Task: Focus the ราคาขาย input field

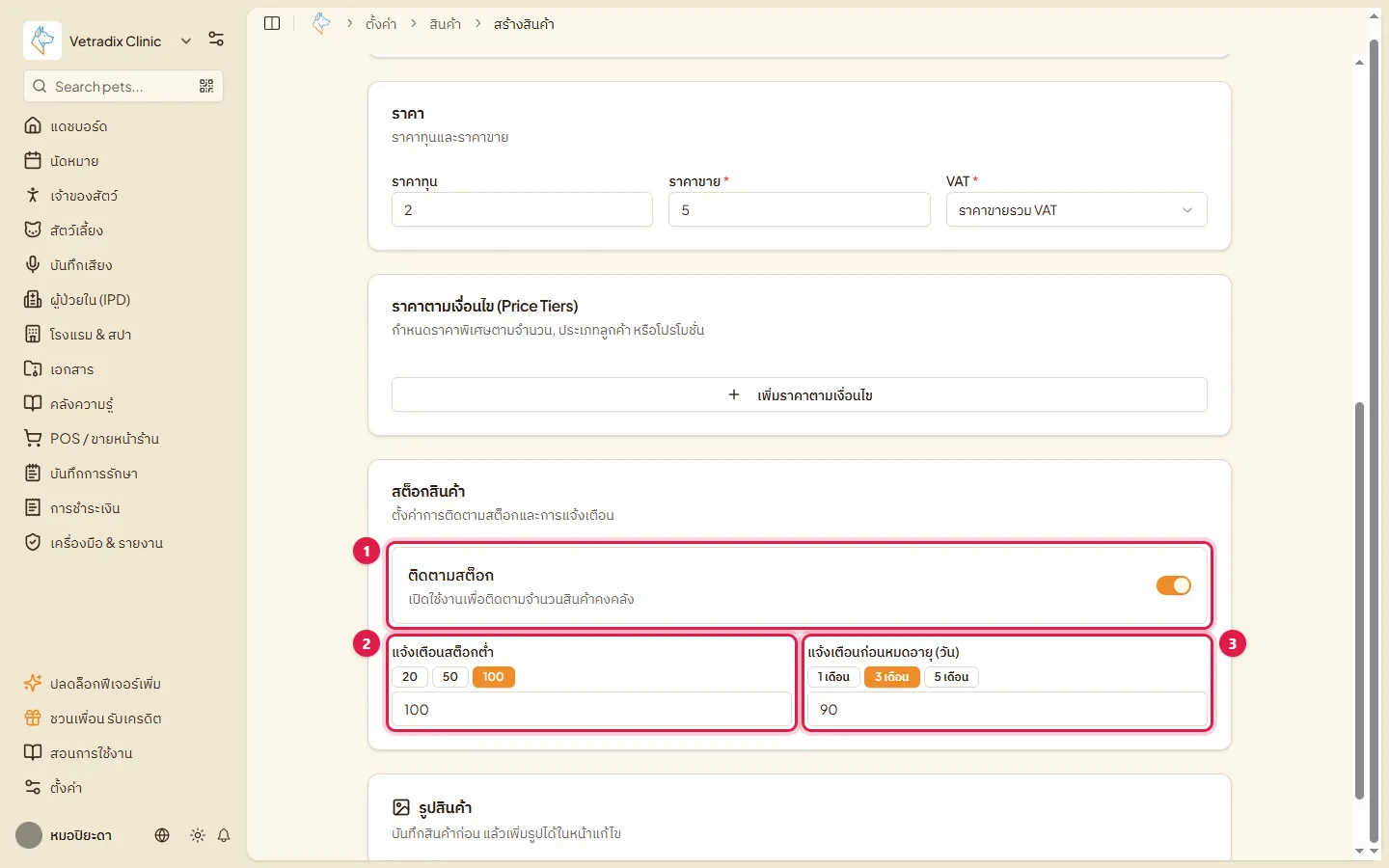Action: click(800, 209)
